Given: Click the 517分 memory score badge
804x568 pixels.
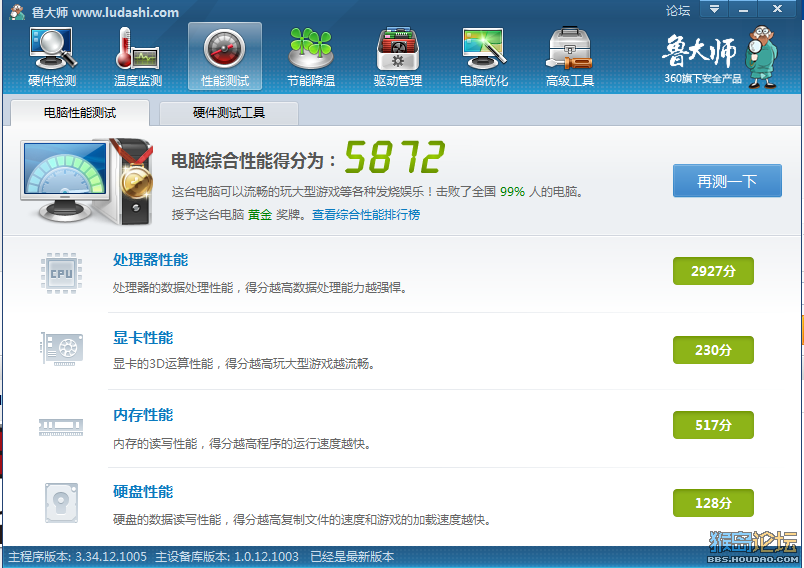Looking at the screenshot, I should (x=713, y=424).
